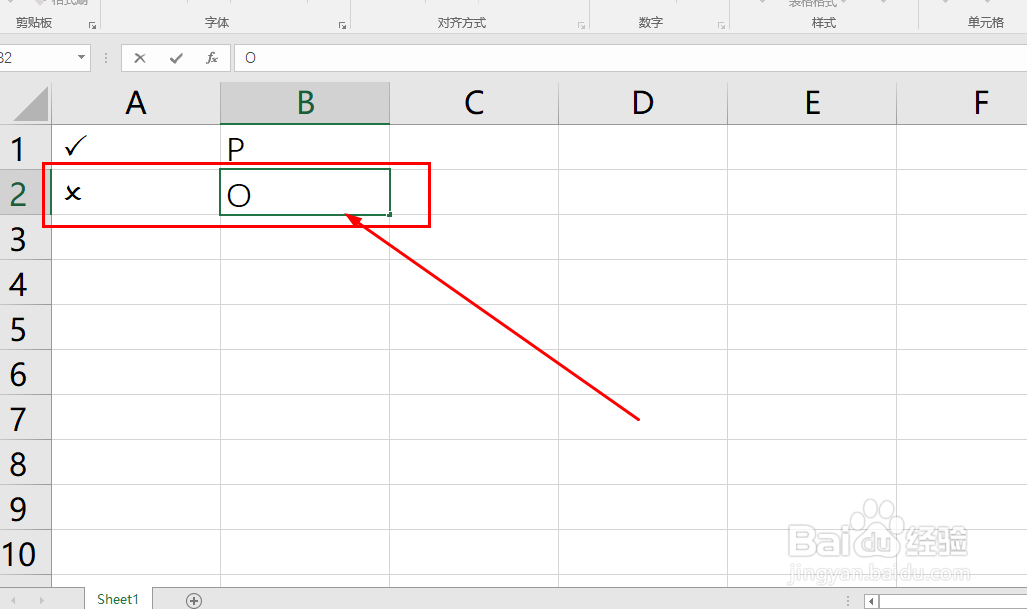
Task: Open the Insert Function fx dialog
Action: (212, 58)
